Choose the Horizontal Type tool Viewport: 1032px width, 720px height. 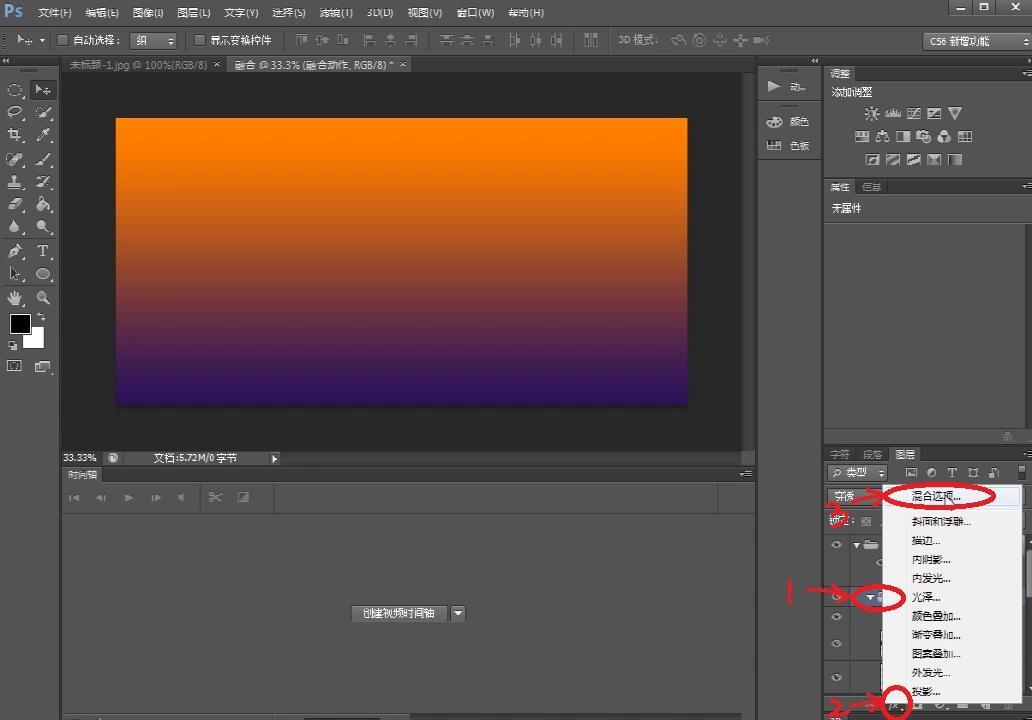click(43, 251)
